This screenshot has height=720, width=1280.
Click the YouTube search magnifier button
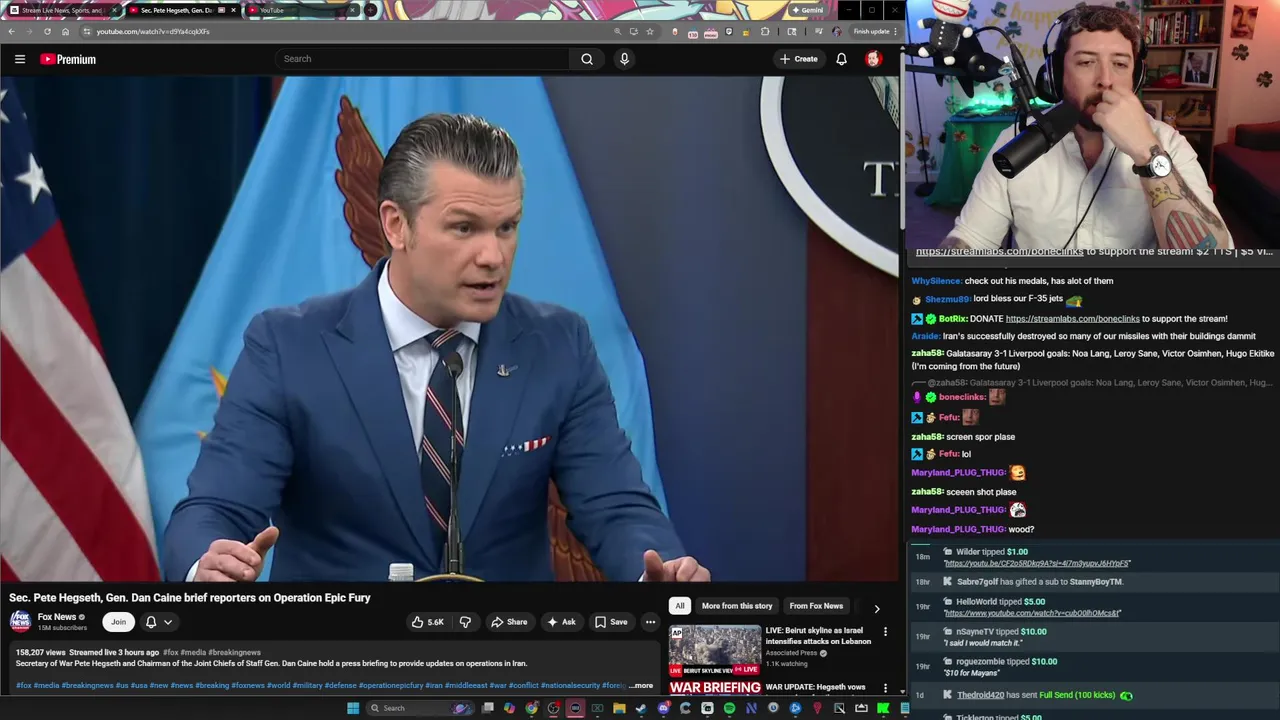coord(587,59)
